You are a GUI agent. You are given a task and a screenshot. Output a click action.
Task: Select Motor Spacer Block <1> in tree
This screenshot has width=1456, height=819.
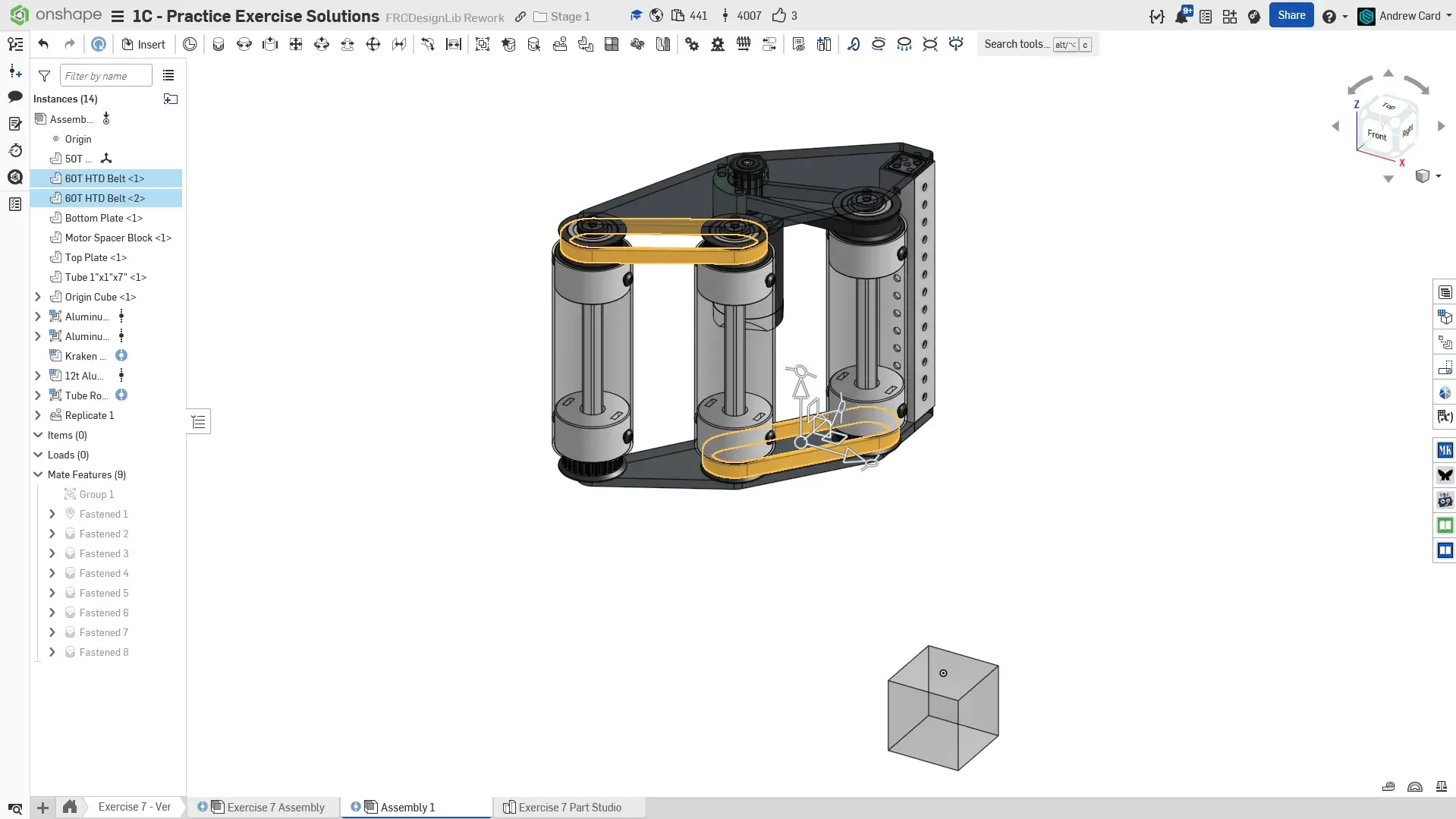(x=118, y=238)
